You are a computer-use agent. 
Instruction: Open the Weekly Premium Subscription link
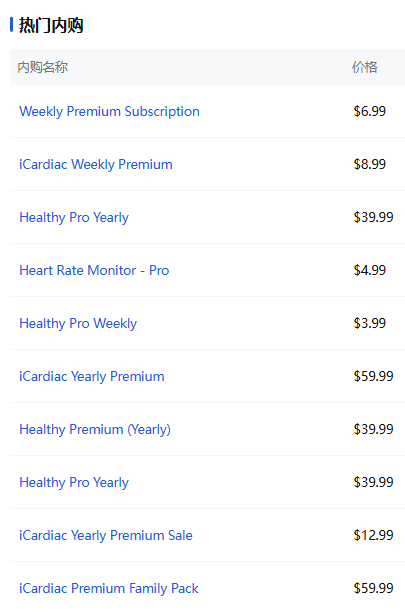pos(109,112)
